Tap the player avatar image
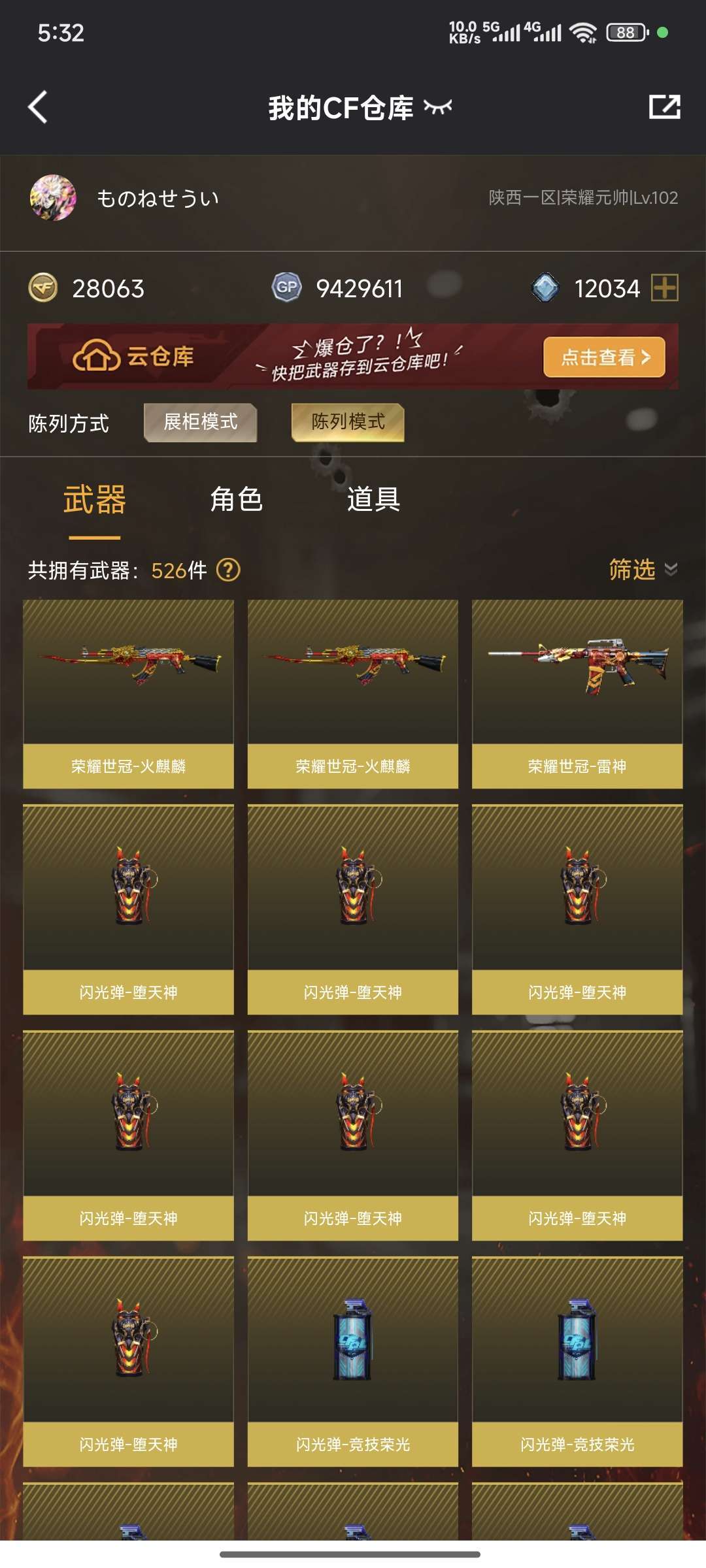 (53, 197)
